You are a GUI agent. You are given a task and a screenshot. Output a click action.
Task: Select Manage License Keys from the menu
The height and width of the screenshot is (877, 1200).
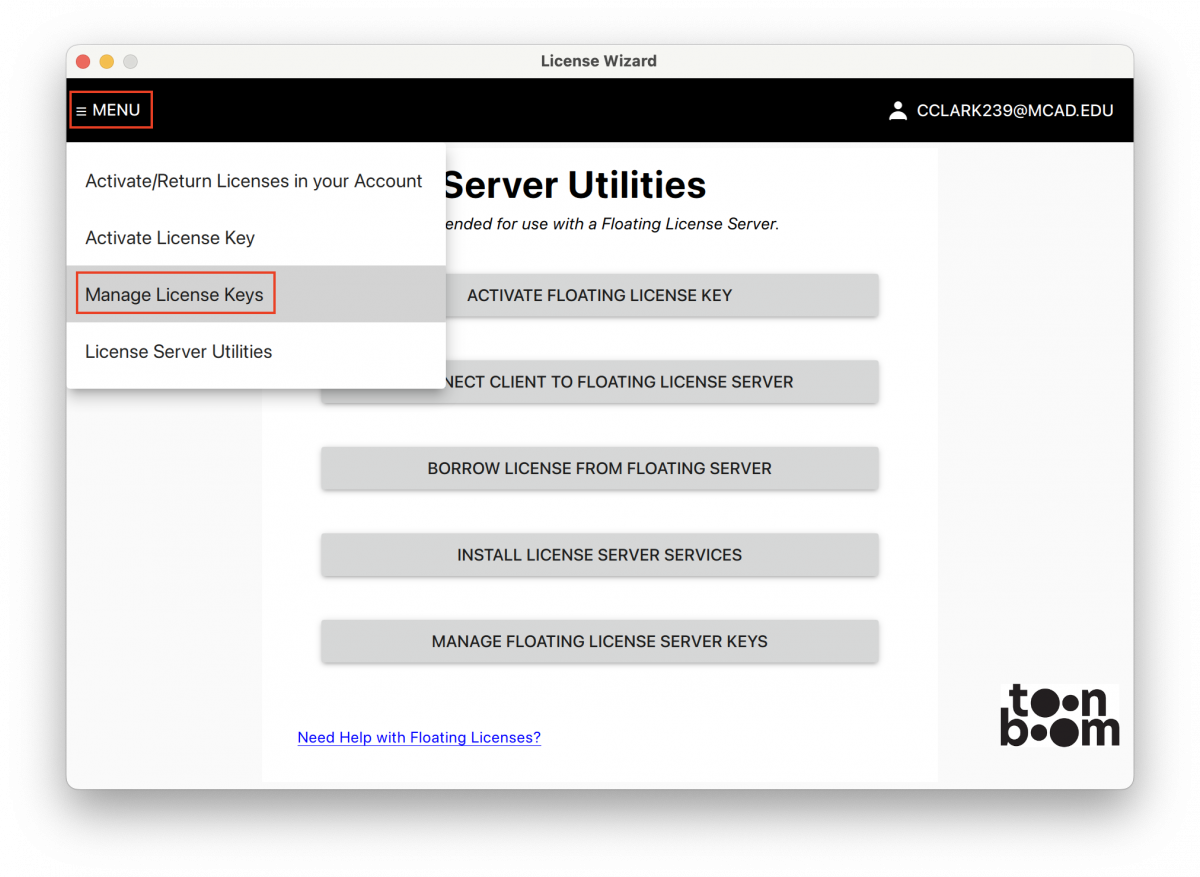pyautogui.click(x=175, y=293)
